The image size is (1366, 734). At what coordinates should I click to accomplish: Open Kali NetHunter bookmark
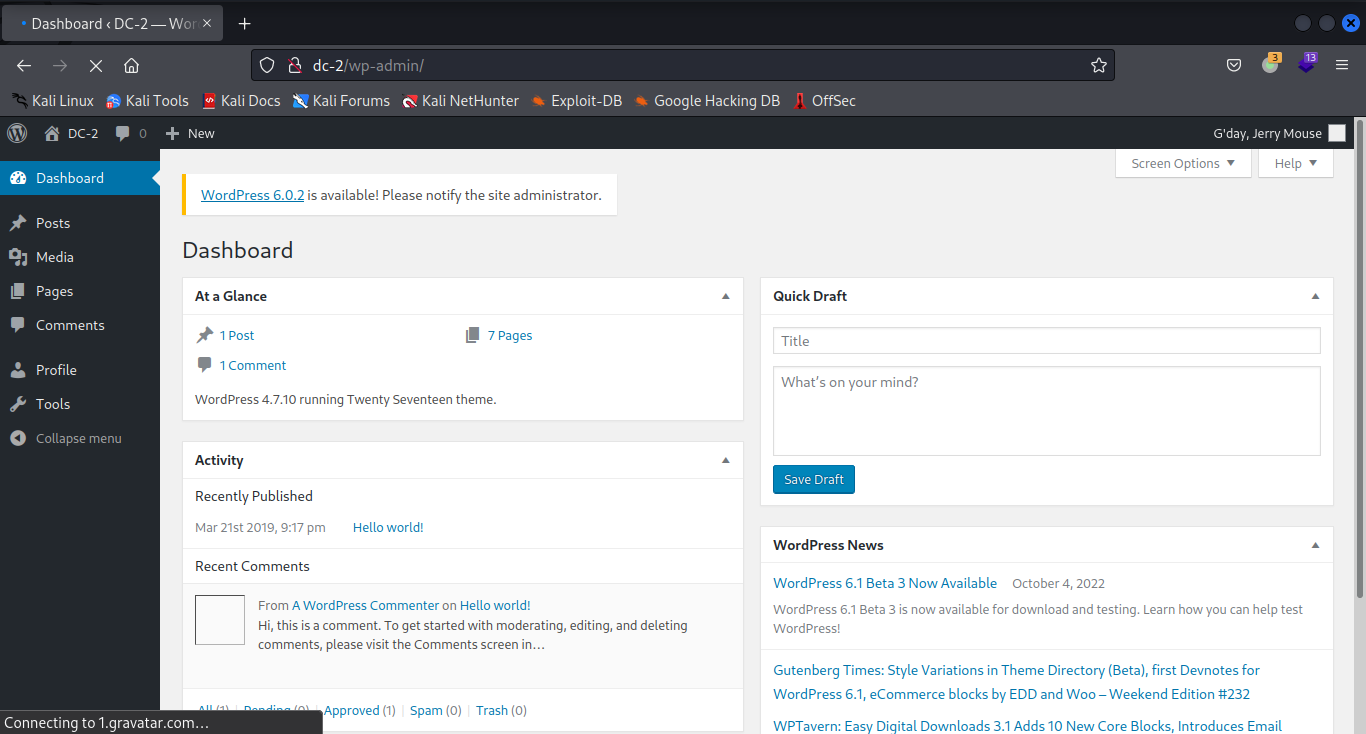click(460, 100)
